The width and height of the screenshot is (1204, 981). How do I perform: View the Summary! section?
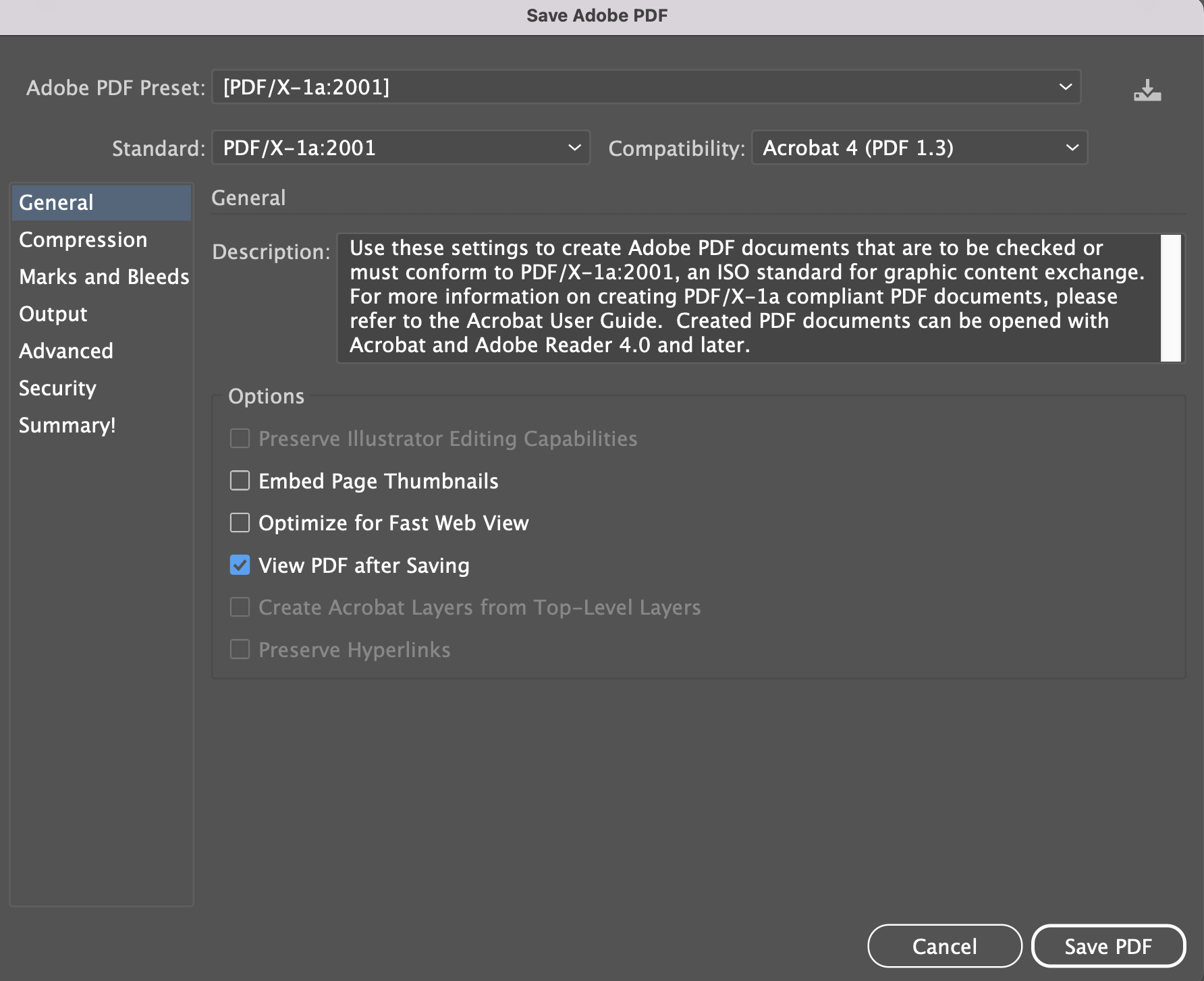tap(101, 425)
